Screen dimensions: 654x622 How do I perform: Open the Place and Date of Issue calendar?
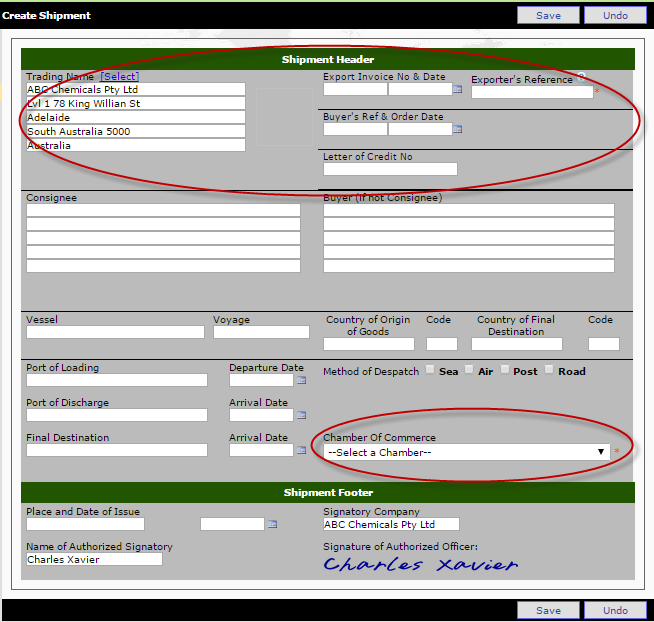[272, 524]
